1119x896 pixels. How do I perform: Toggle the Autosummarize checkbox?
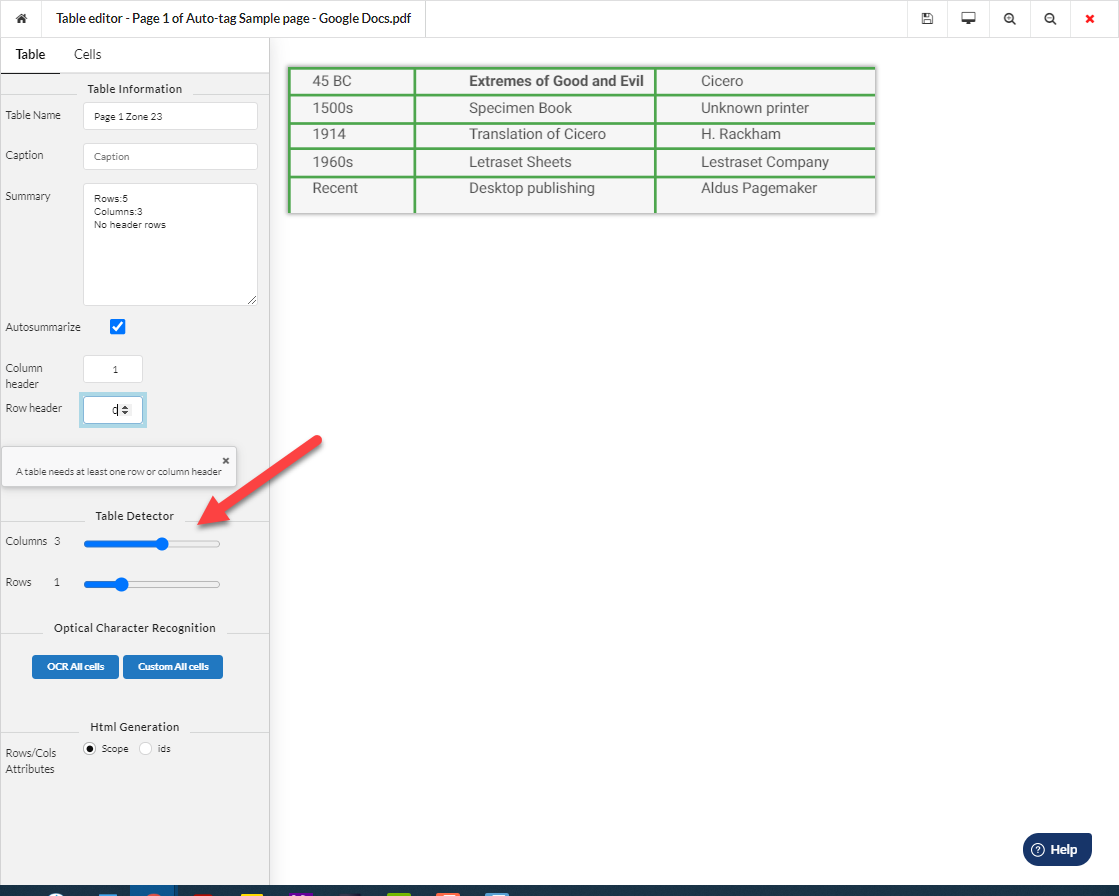tap(117, 326)
